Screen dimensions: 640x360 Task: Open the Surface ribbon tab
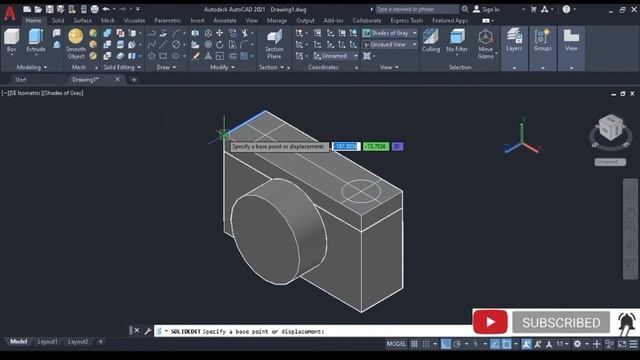point(82,20)
